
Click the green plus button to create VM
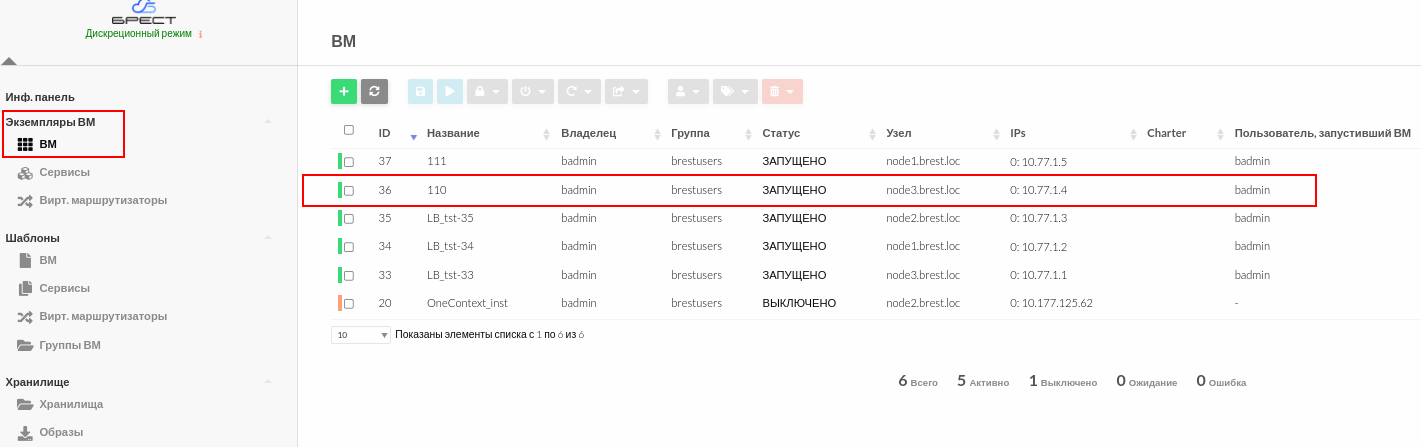pyautogui.click(x=344, y=91)
